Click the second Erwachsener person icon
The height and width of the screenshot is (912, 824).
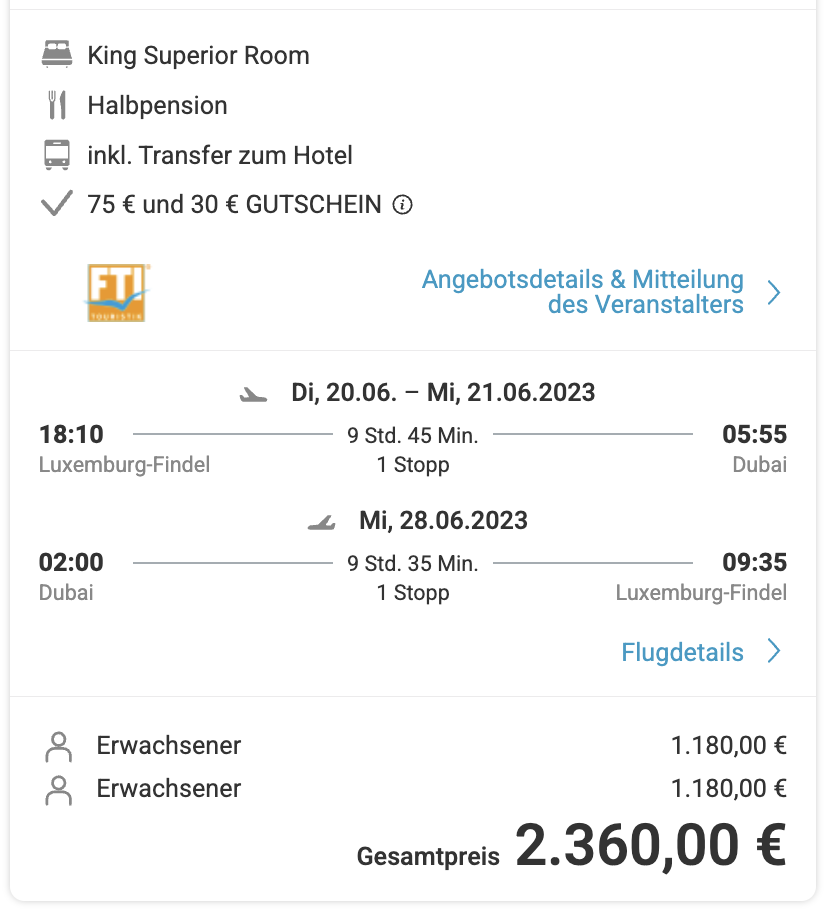[59, 790]
